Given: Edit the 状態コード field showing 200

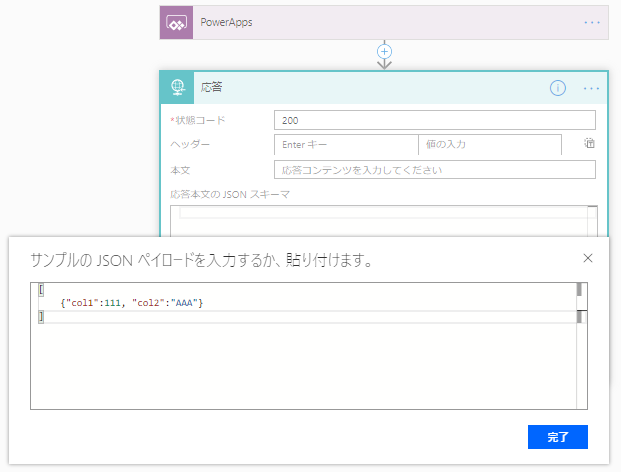Looking at the screenshot, I should click(434, 120).
